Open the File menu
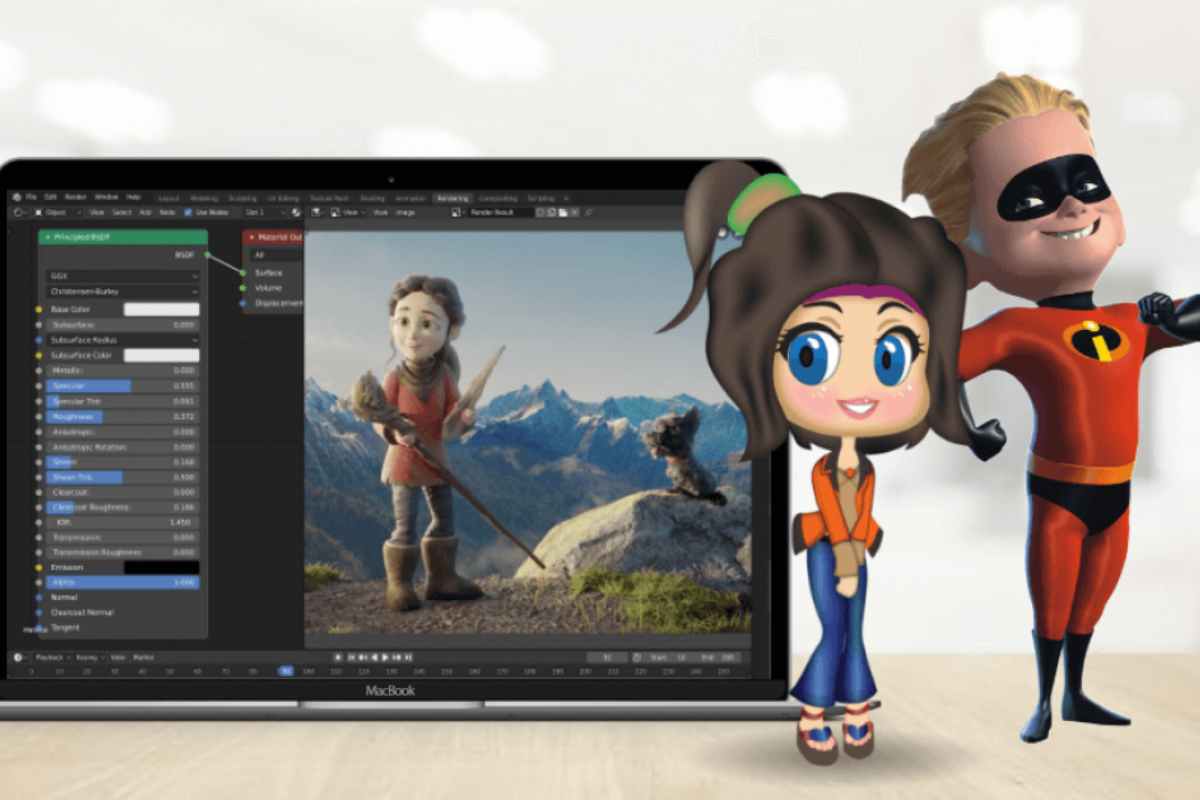The image size is (1200, 800). (x=32, y=197)
